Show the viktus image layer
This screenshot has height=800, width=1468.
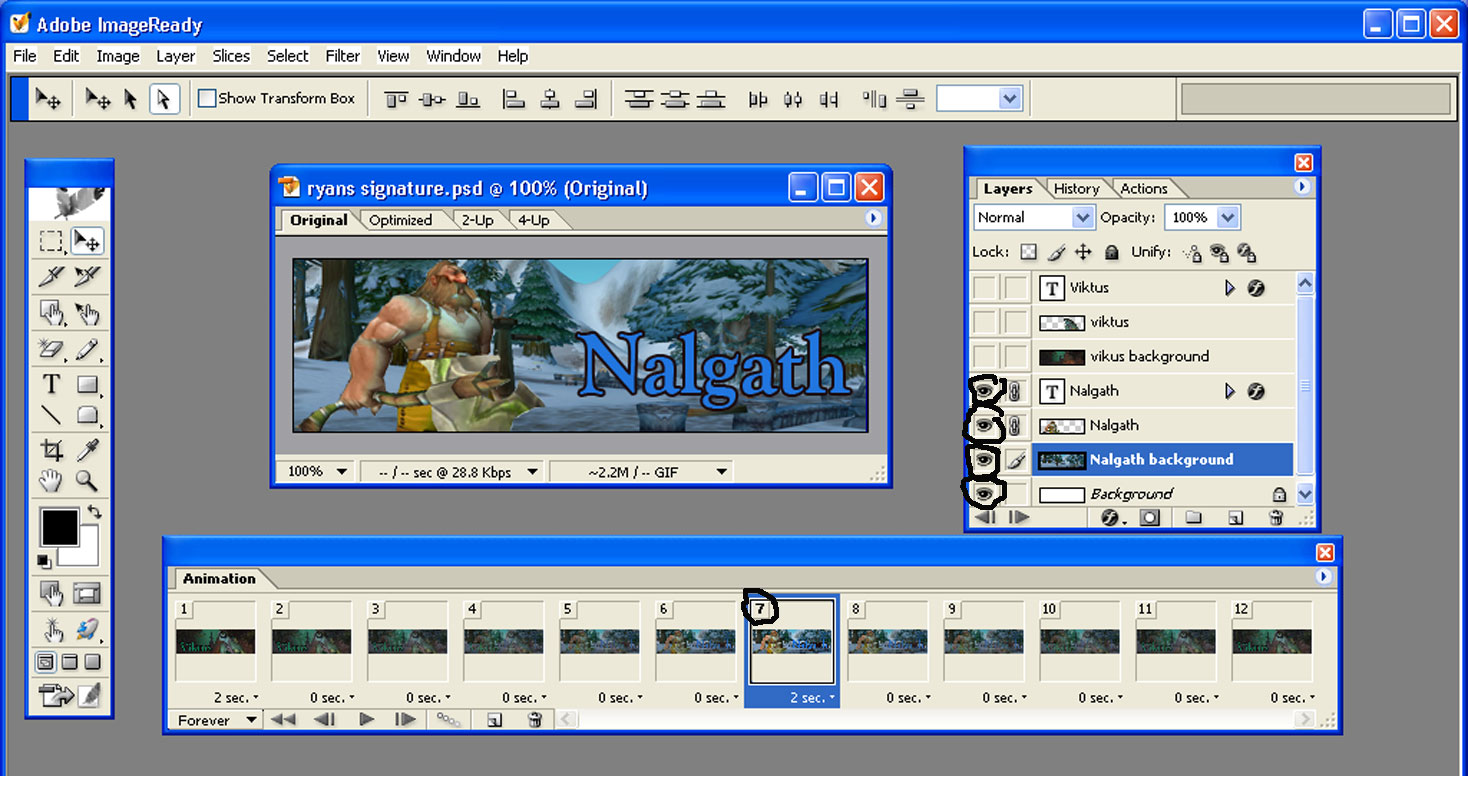(x=985, y=322)
